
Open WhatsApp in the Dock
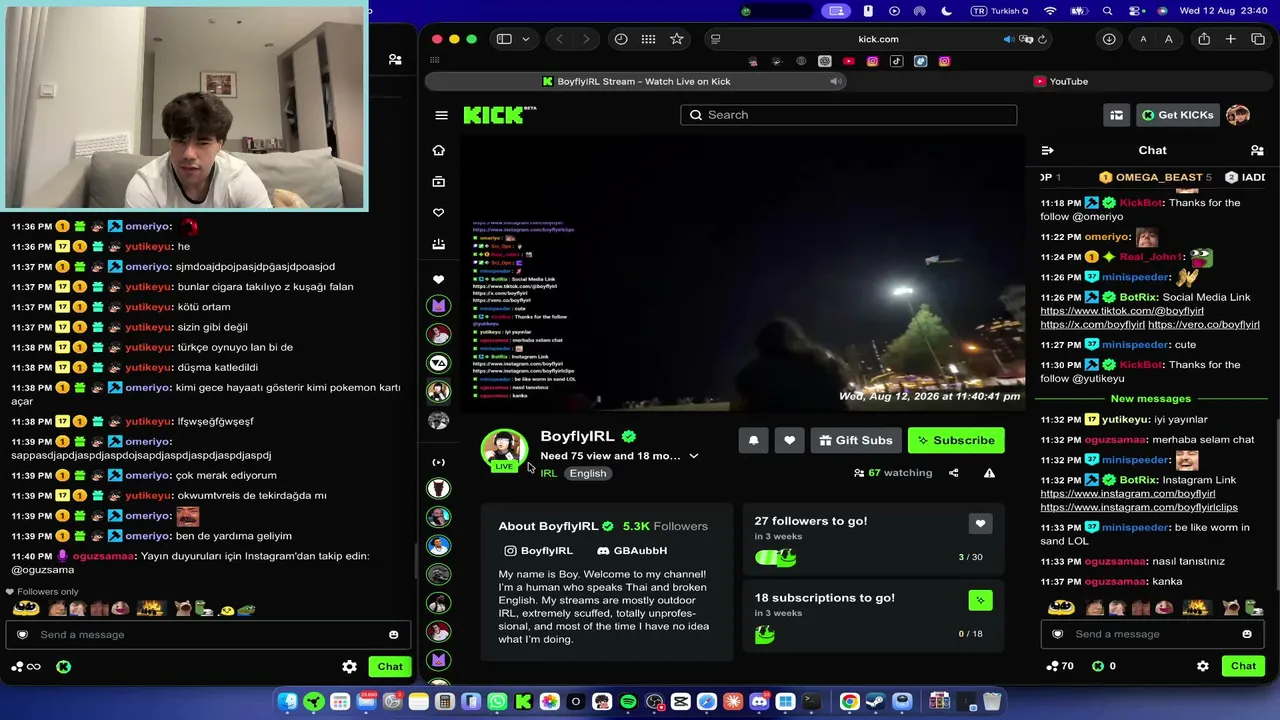coord(497,702)
